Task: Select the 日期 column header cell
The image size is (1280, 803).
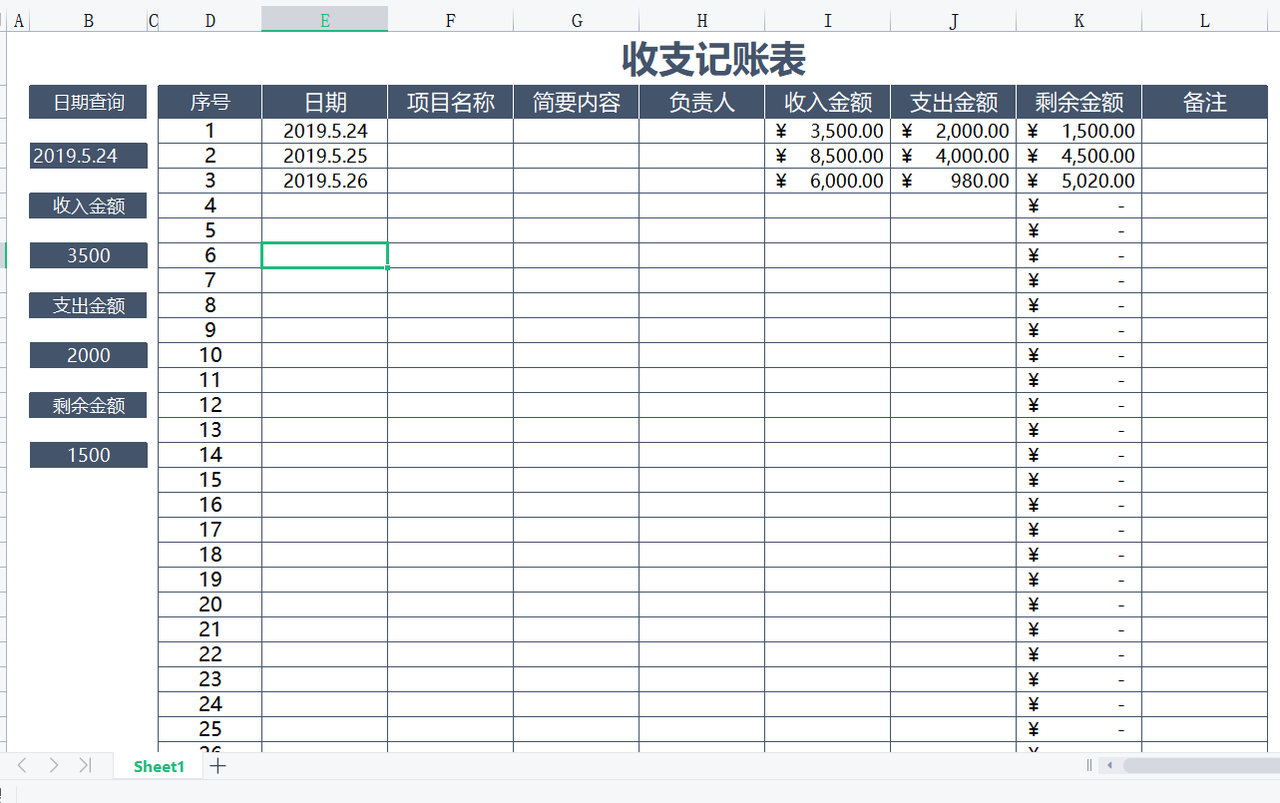Action: pyautogui.click(x=324, y=101)
